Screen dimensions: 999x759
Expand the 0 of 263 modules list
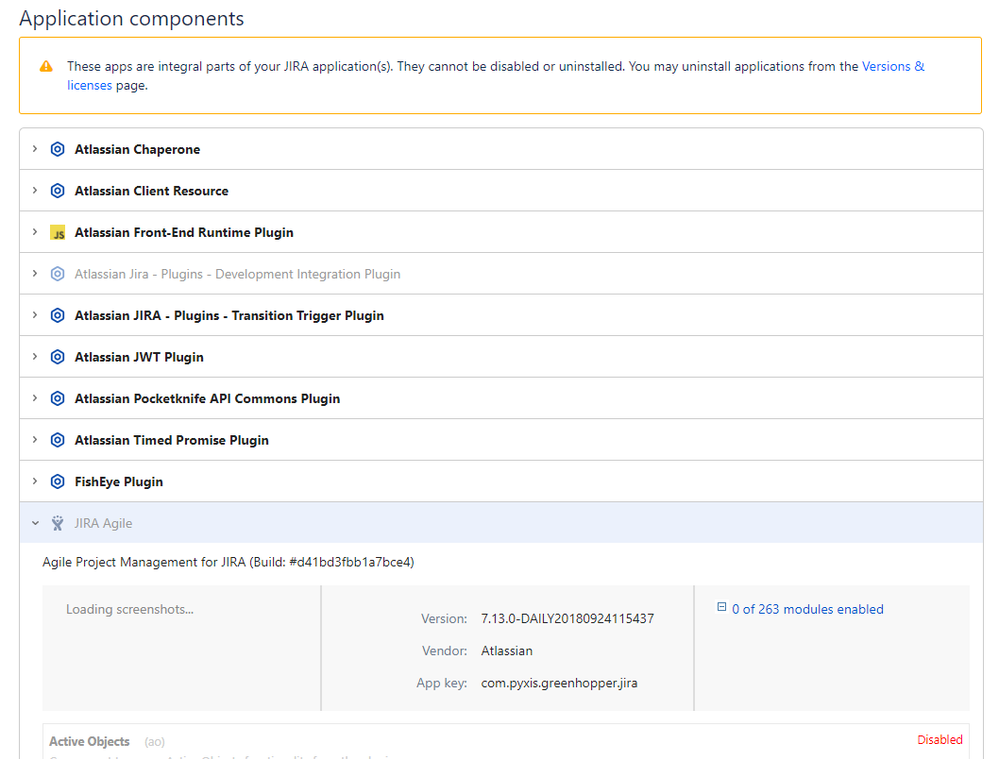point(722,607)
